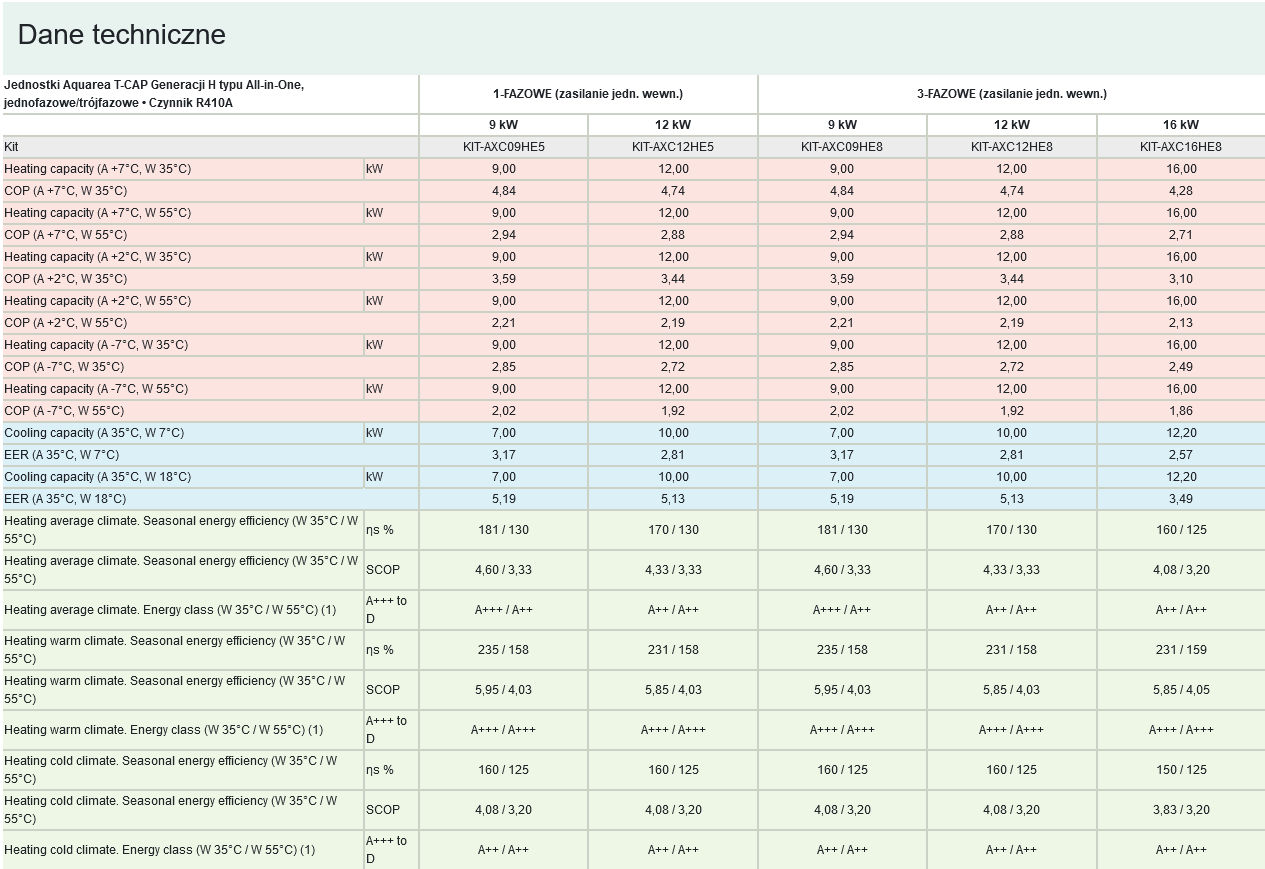The width and height of the screenshot is (1265, 869).
Task: Click the warm climate value 231 / 159
Action: pos(1180,650)
